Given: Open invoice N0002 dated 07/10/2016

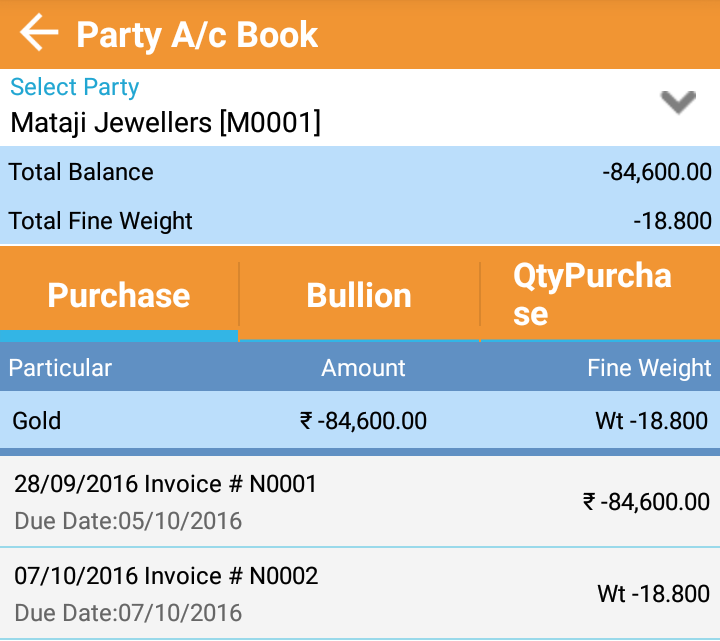Looking at the screenshot, I should pyautogui.click(x=166, y=576).
